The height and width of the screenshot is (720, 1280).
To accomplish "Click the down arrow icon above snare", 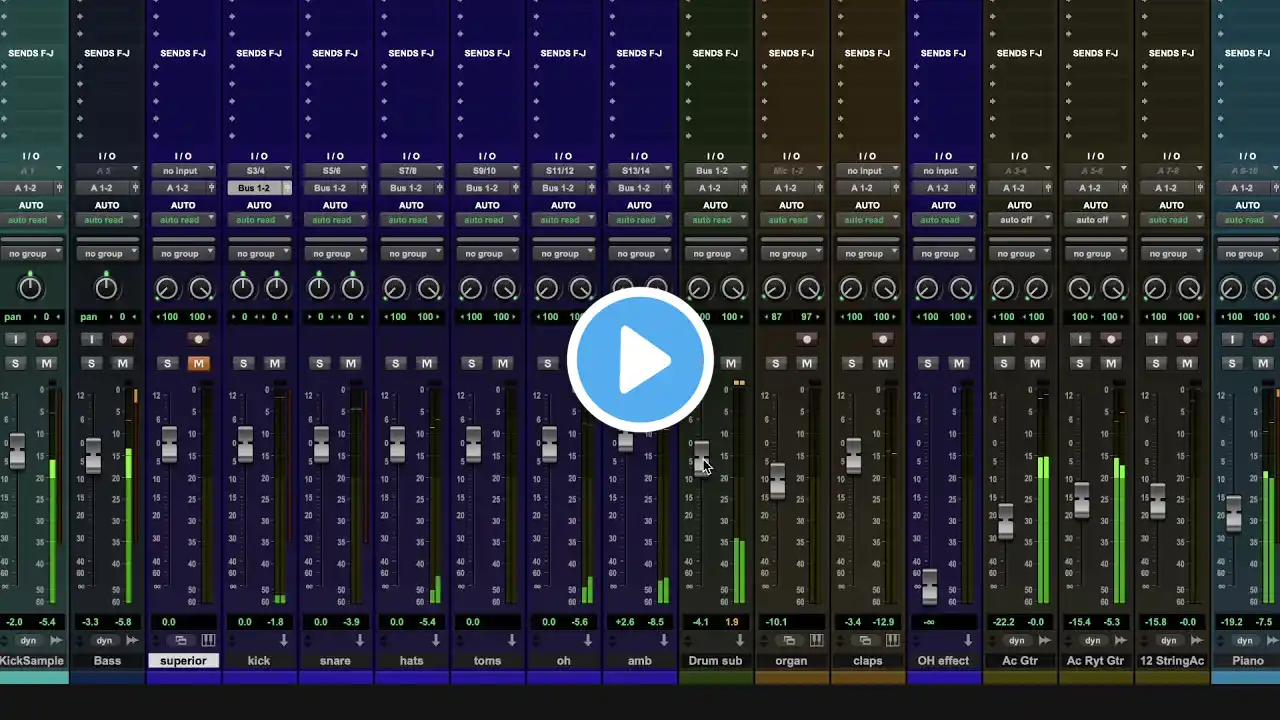I will click(x=359, y=640).
